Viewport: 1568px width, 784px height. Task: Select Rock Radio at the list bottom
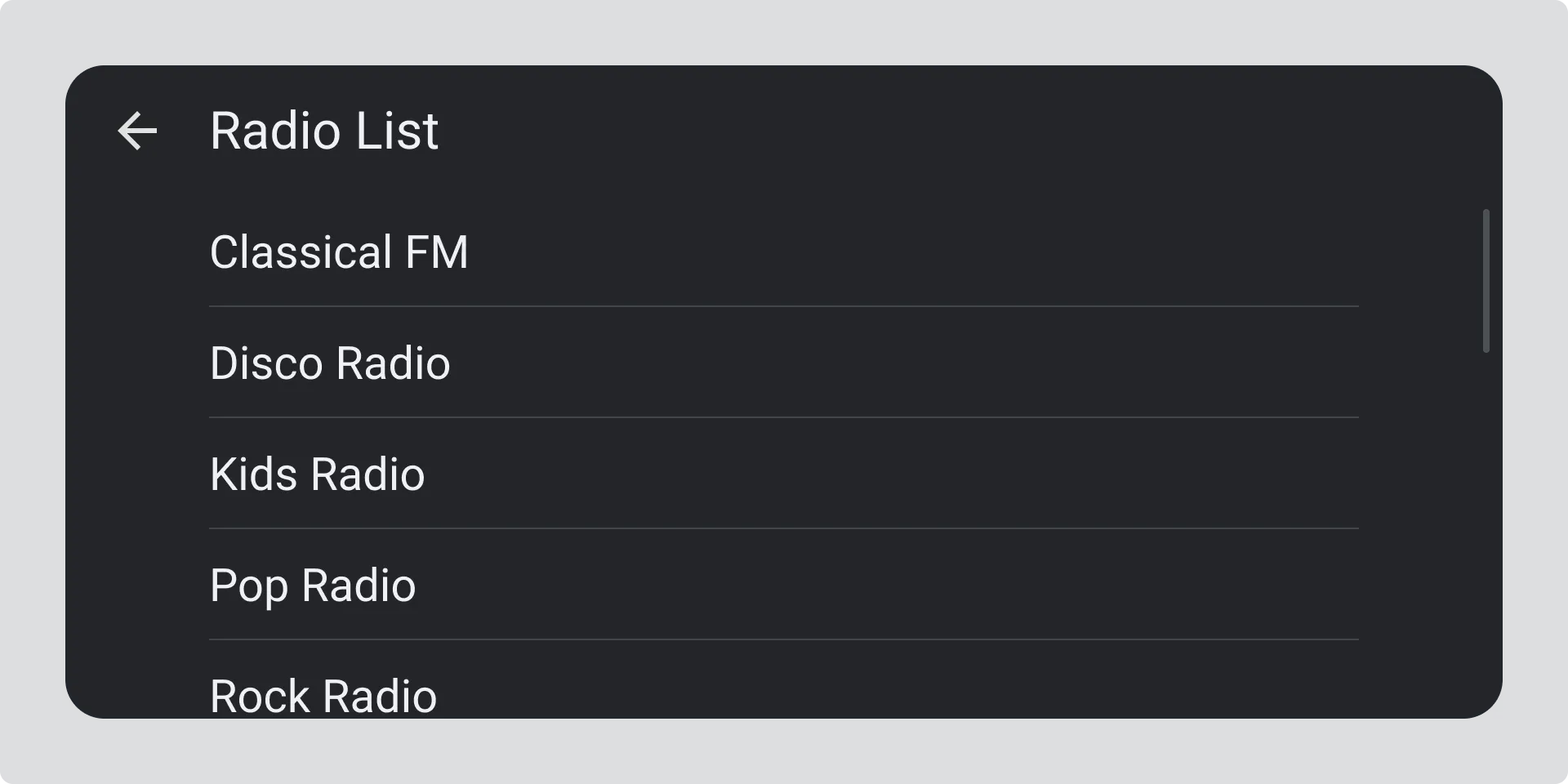tap(323, 696)
